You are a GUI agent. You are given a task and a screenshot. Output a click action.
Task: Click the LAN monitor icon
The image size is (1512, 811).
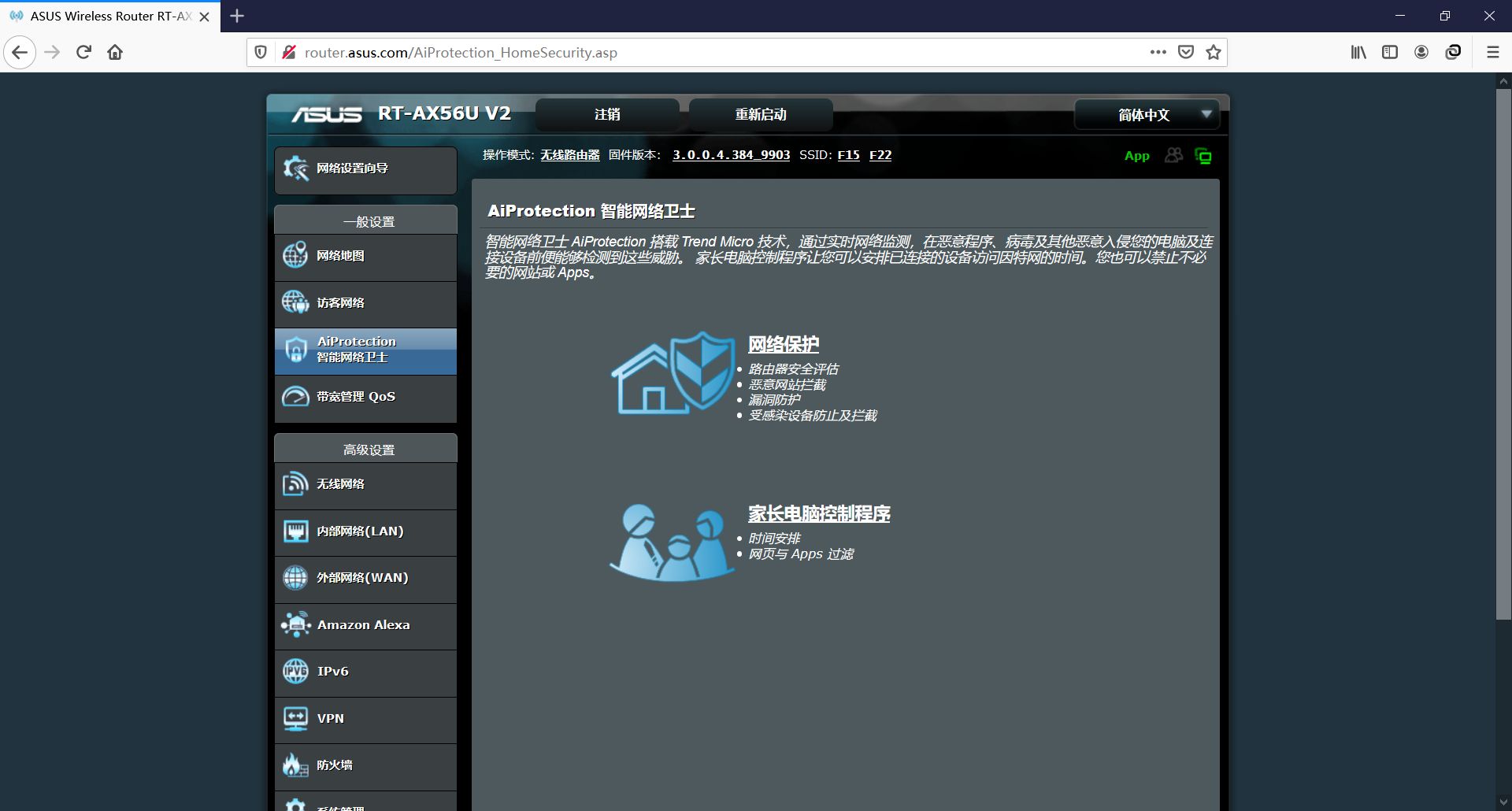click(295, 531)
